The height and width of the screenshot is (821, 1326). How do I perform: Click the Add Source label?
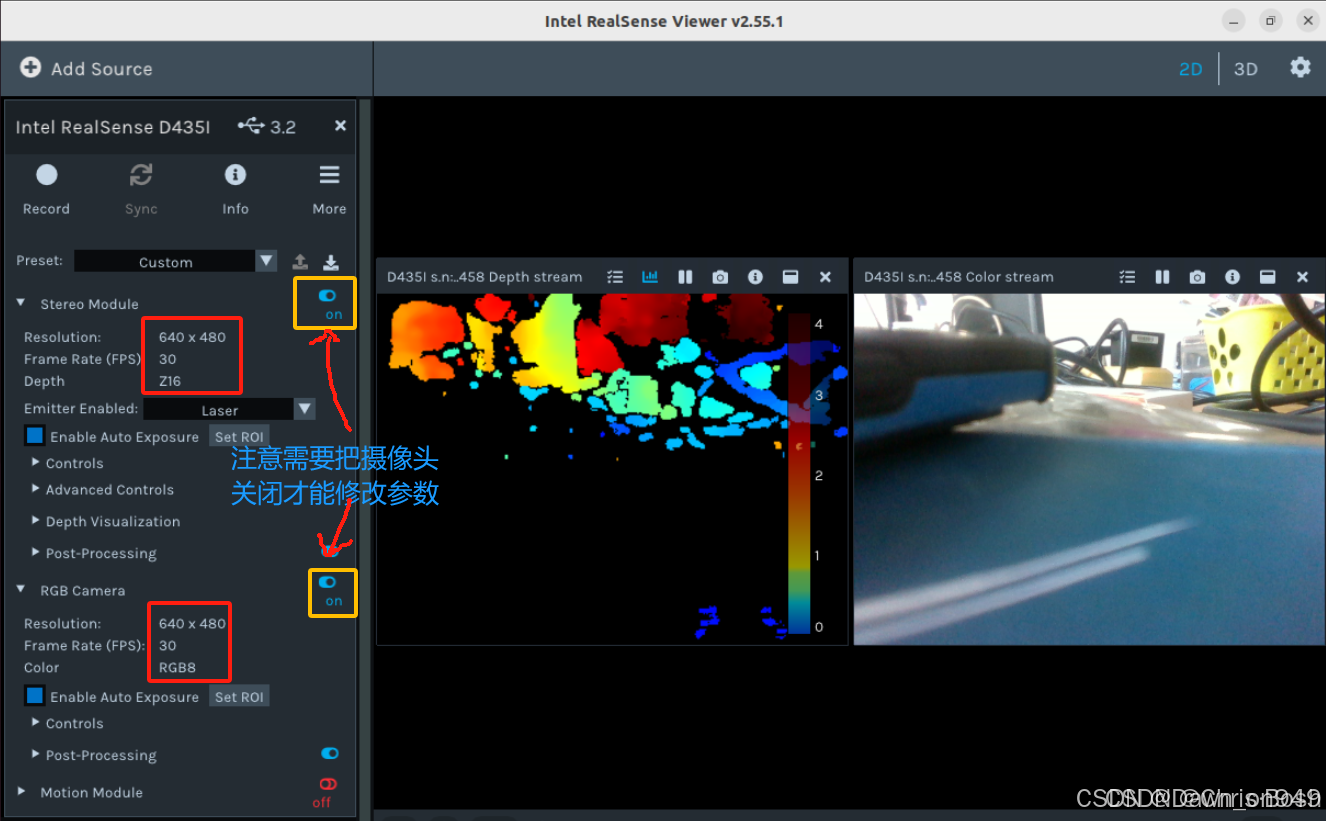(x=102, y=69)
